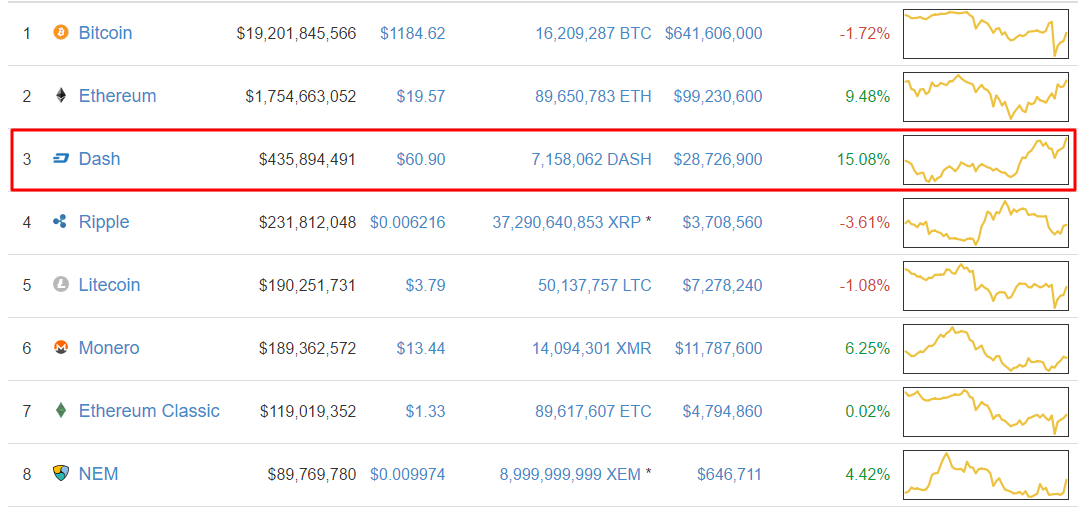Click supply 7,158,062 DASH

[592, 160]
